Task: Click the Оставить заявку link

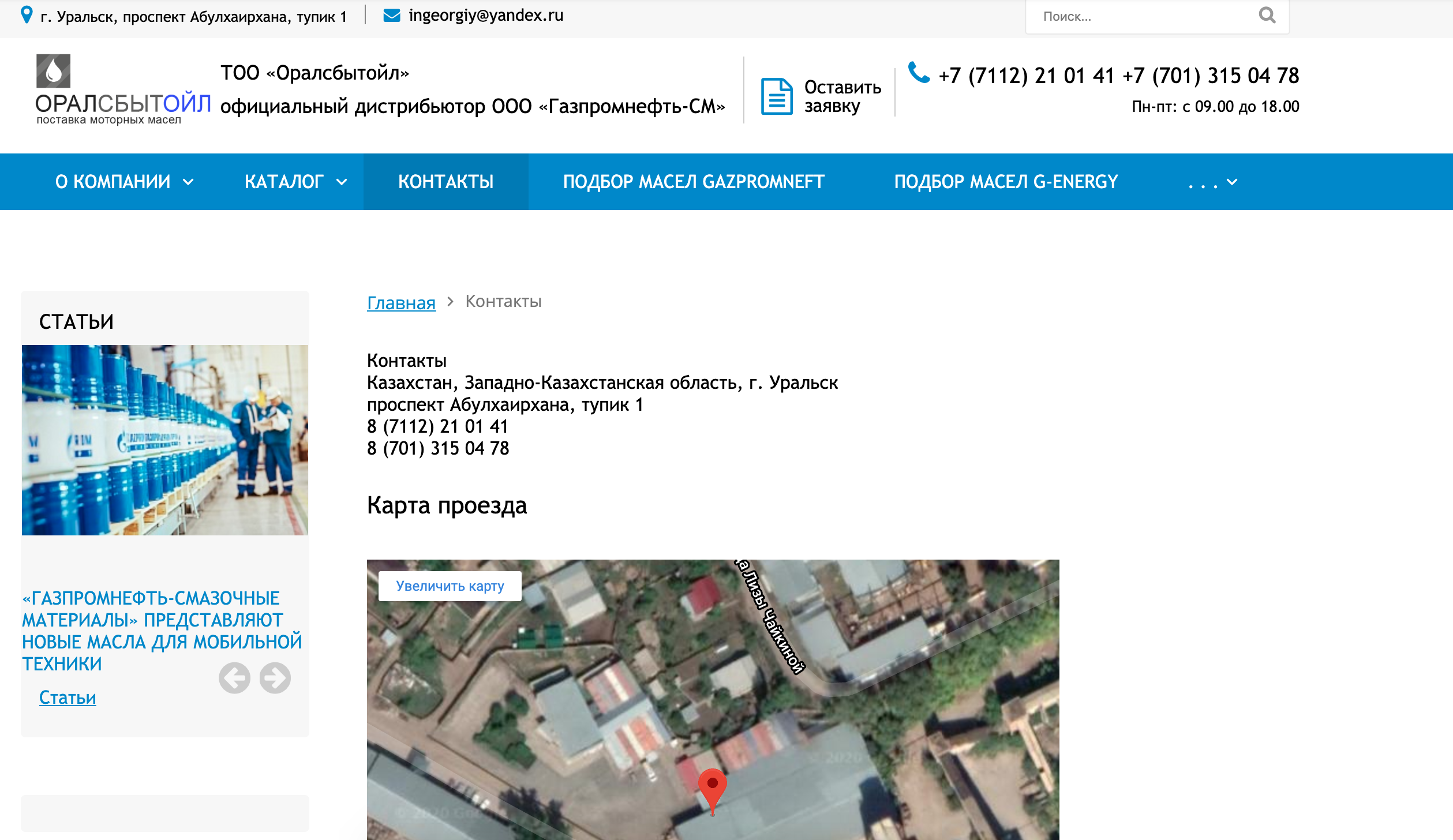Action: (x=842, y=96)
